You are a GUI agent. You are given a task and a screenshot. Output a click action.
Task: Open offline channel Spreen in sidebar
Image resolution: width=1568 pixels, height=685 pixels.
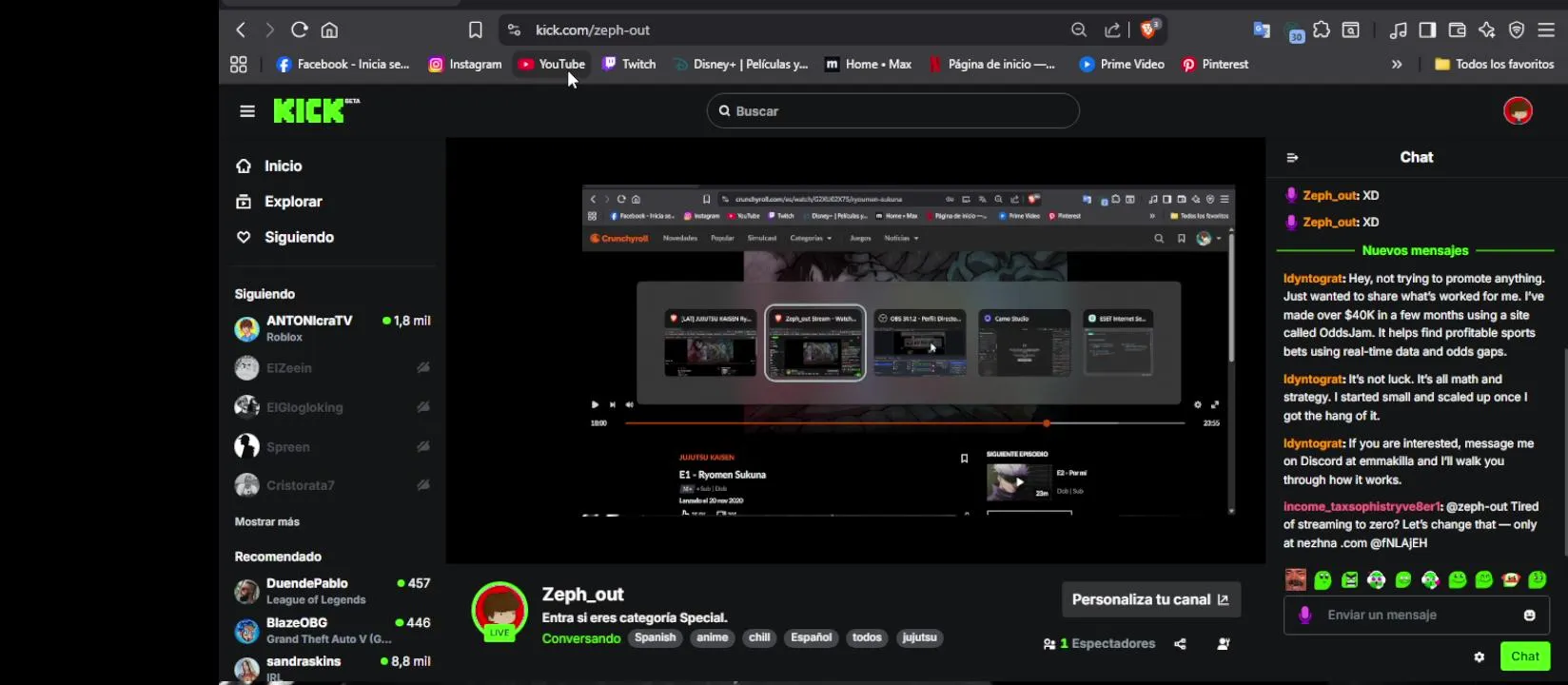point(332,446)
